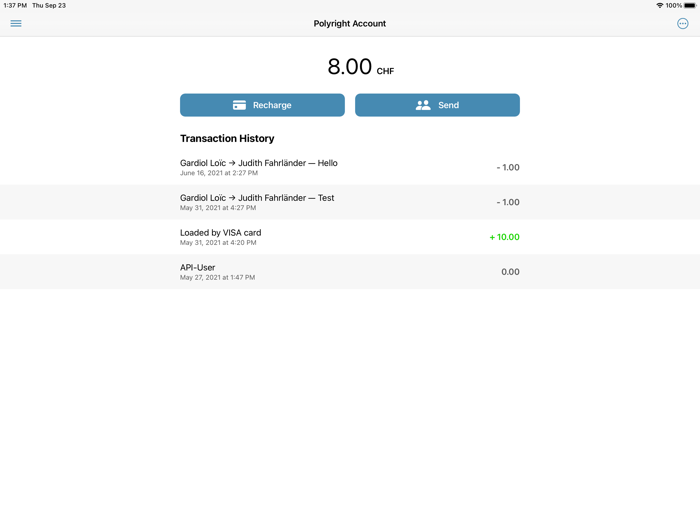Image resolution: width=700 pixels, height=525 pixels.
Task: Open the API-User transaction row
Action: 350,272
